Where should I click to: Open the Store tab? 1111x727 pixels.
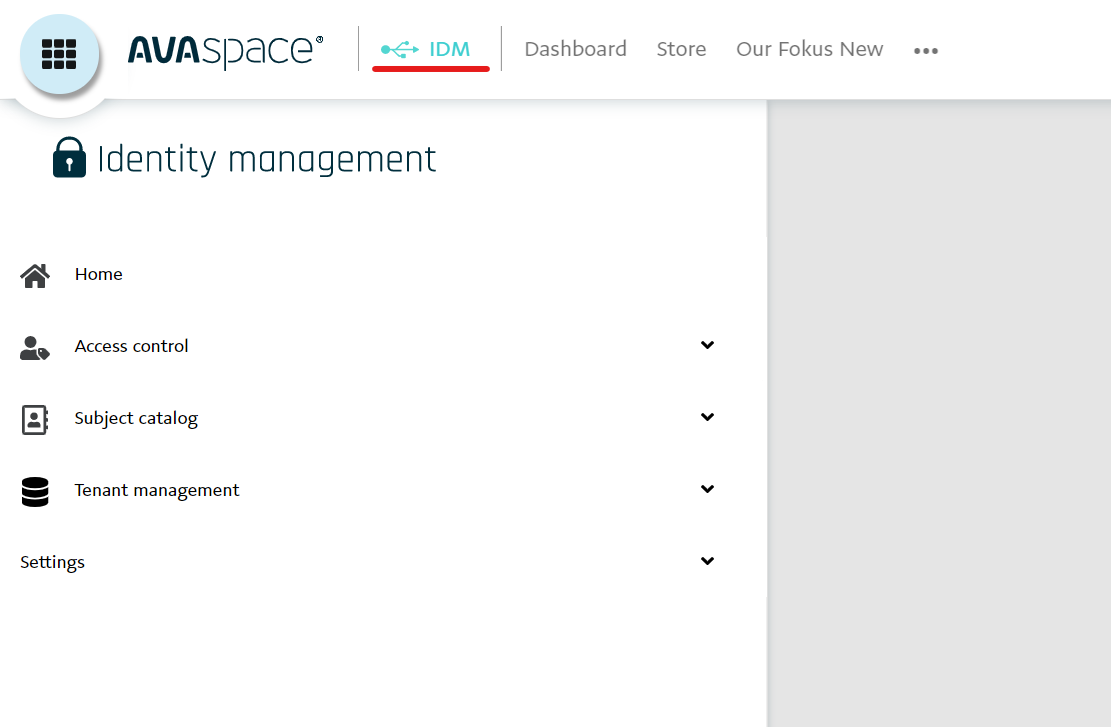681,49
